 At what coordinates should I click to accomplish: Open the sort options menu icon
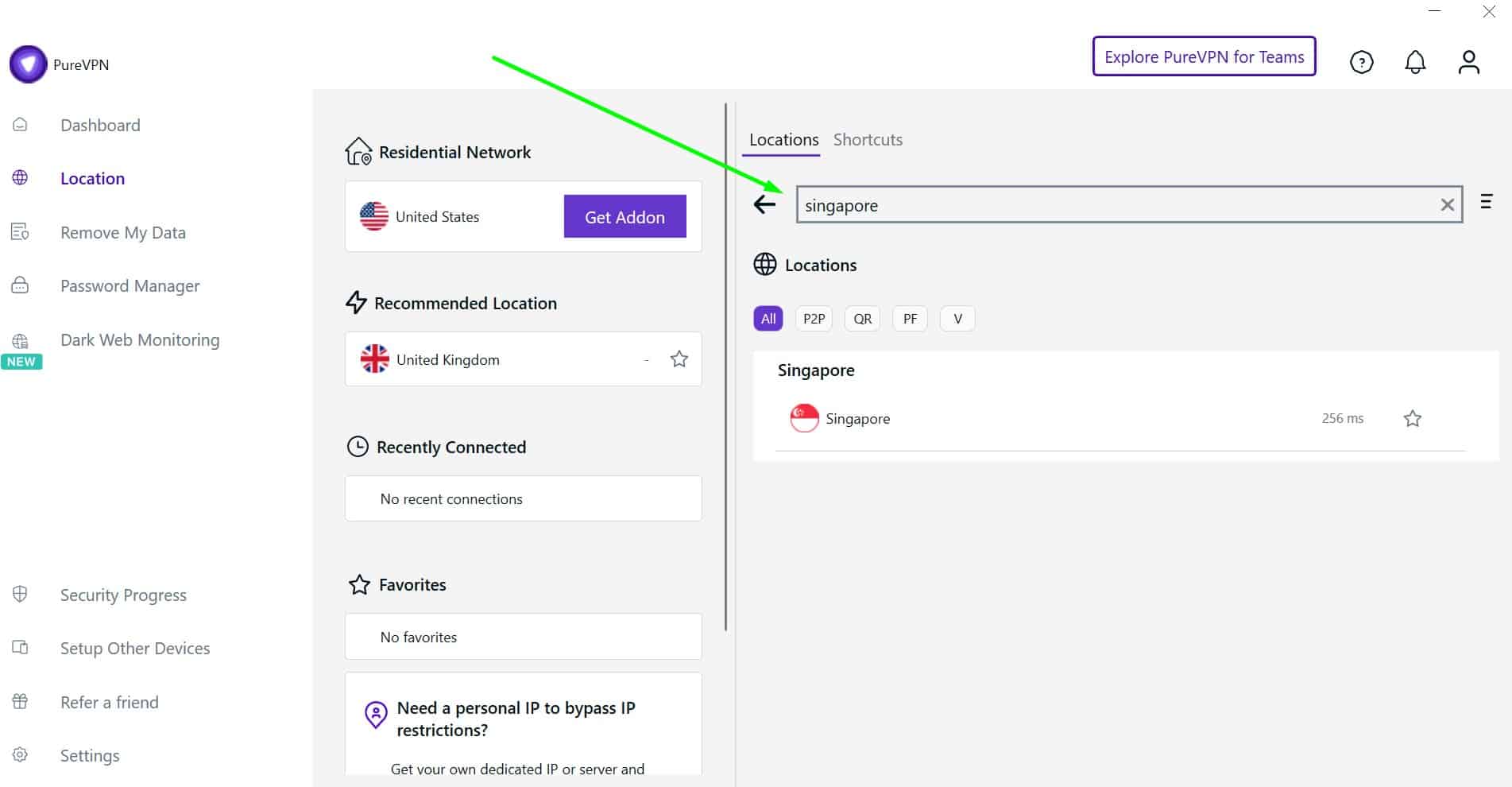(1486, 201)
